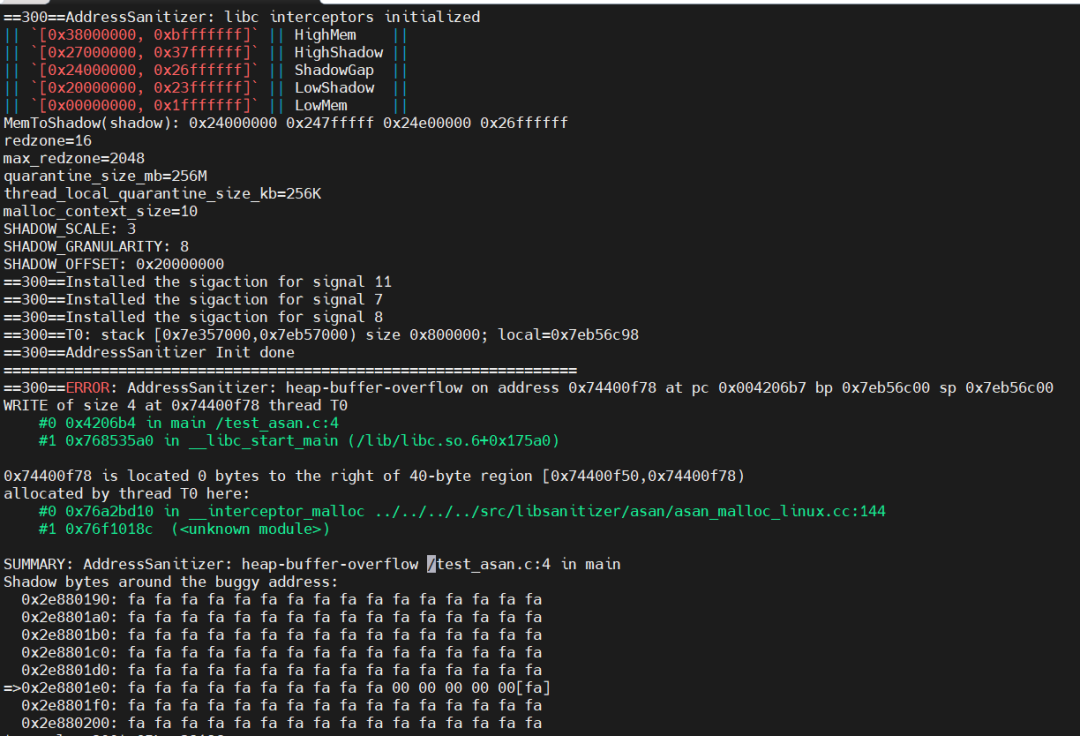Click the 'libc interceptors initialized' line
Image resolution: width=1080 pixels, height=736 pixels.
[242, 17]
